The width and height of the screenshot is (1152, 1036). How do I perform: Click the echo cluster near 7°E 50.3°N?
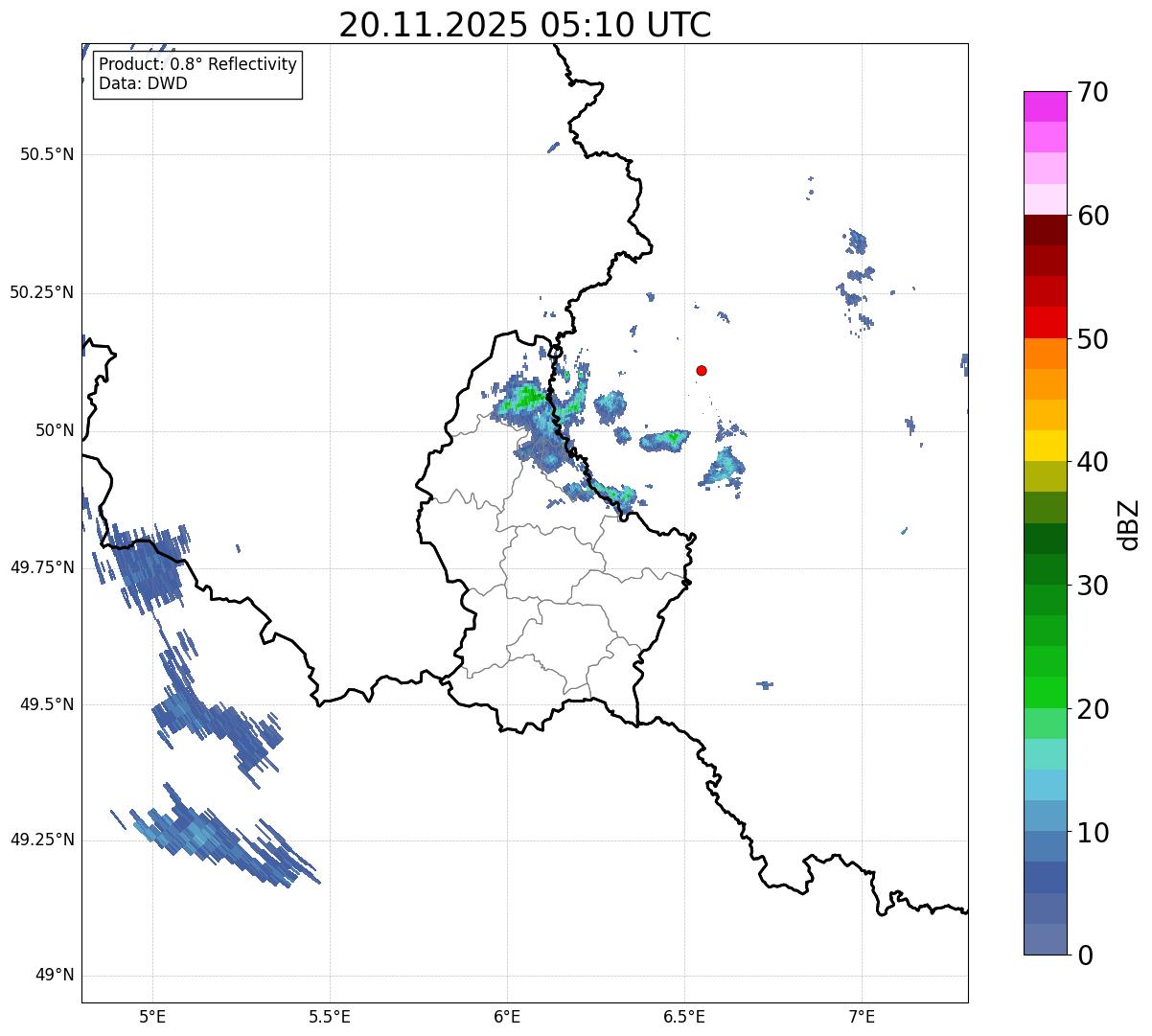click(x=856, y=283)
